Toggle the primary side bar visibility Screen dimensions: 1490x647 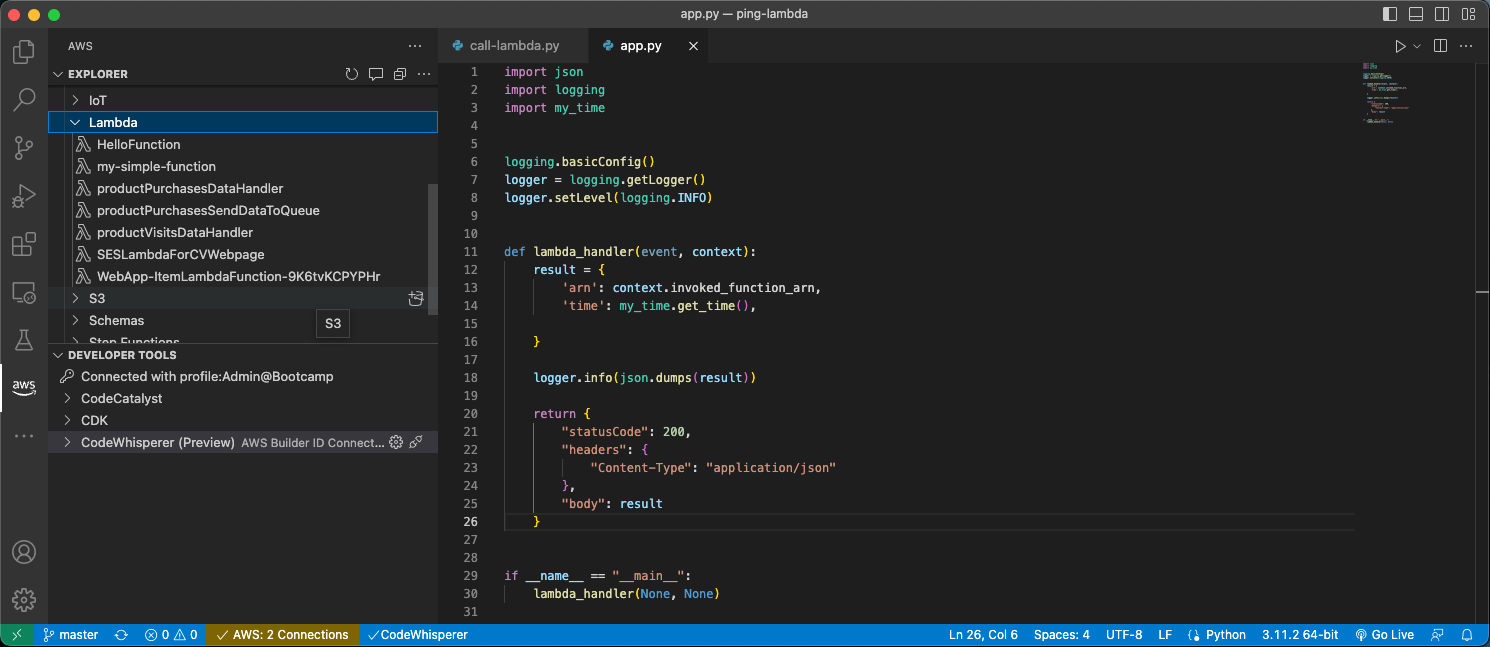[1390, 14]
